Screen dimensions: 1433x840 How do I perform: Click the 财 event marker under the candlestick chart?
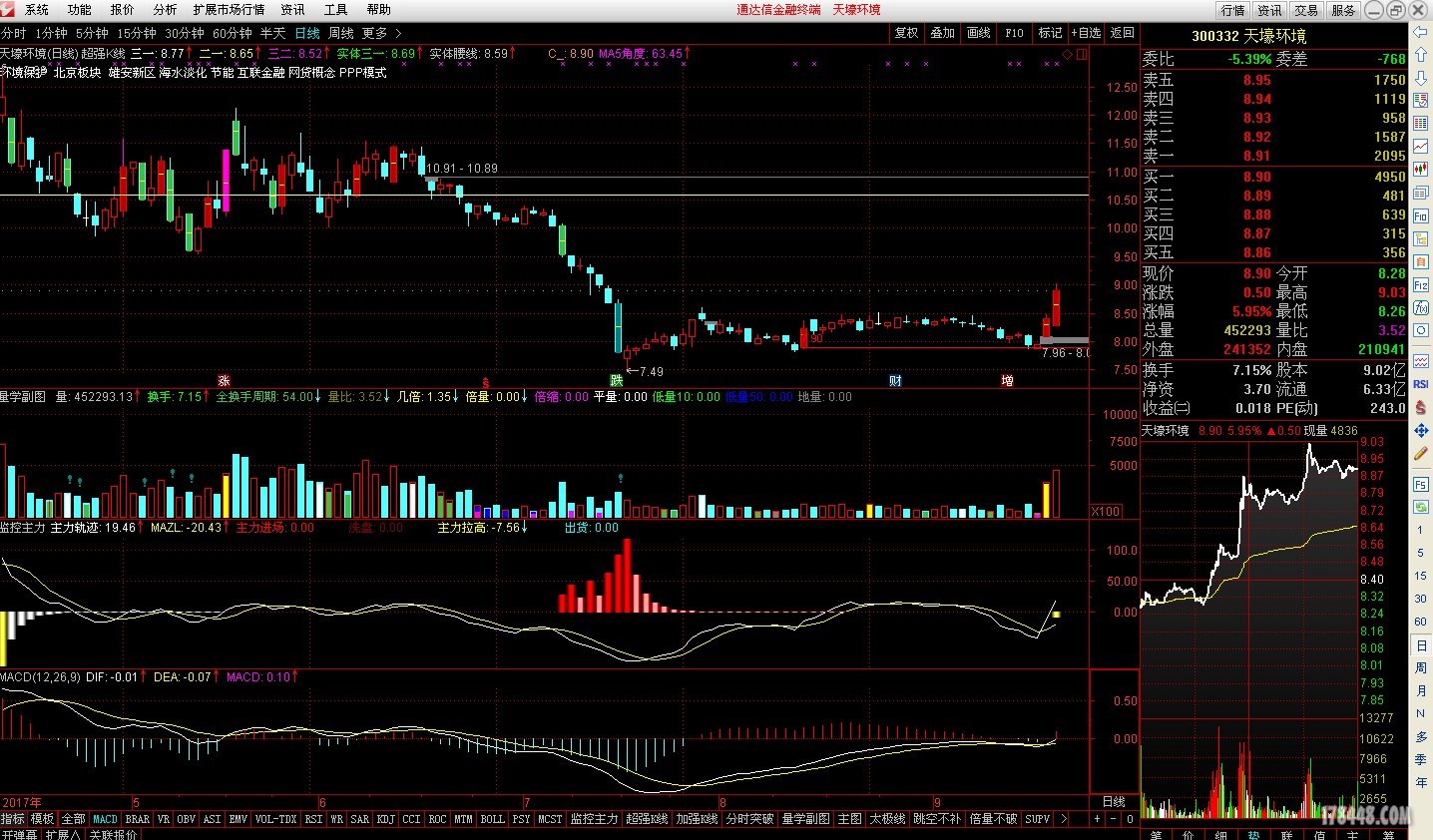click(x=895, y=381)
